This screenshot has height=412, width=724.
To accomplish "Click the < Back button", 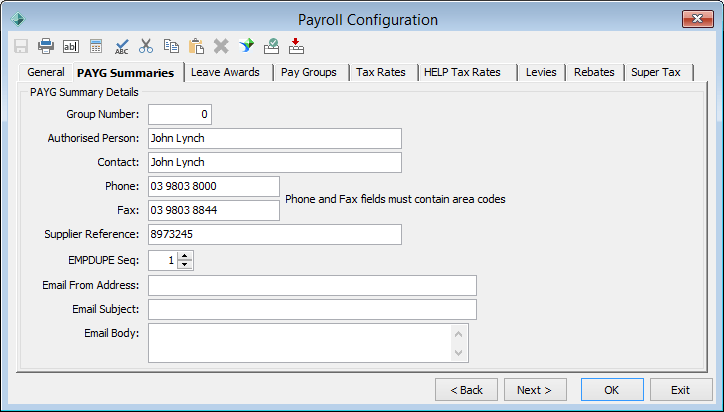I will point(466,390).
